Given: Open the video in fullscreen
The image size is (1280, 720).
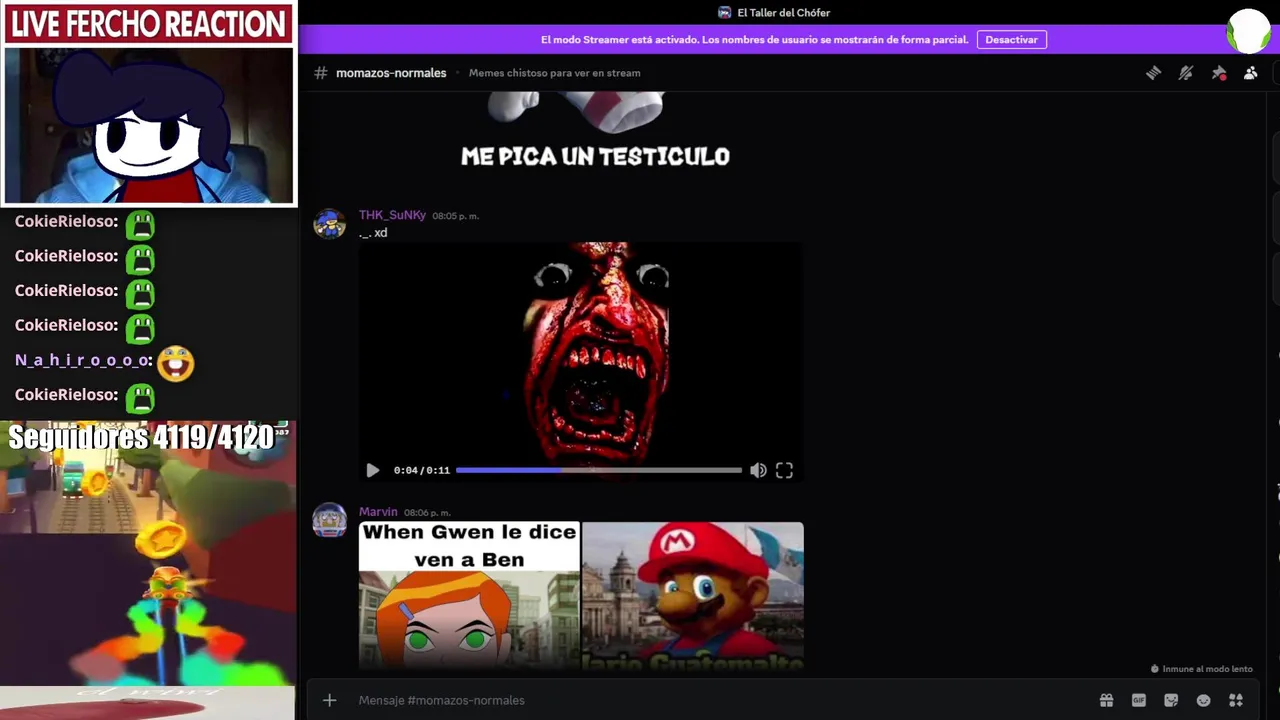Looking at the screenshot, I should 784,470.
